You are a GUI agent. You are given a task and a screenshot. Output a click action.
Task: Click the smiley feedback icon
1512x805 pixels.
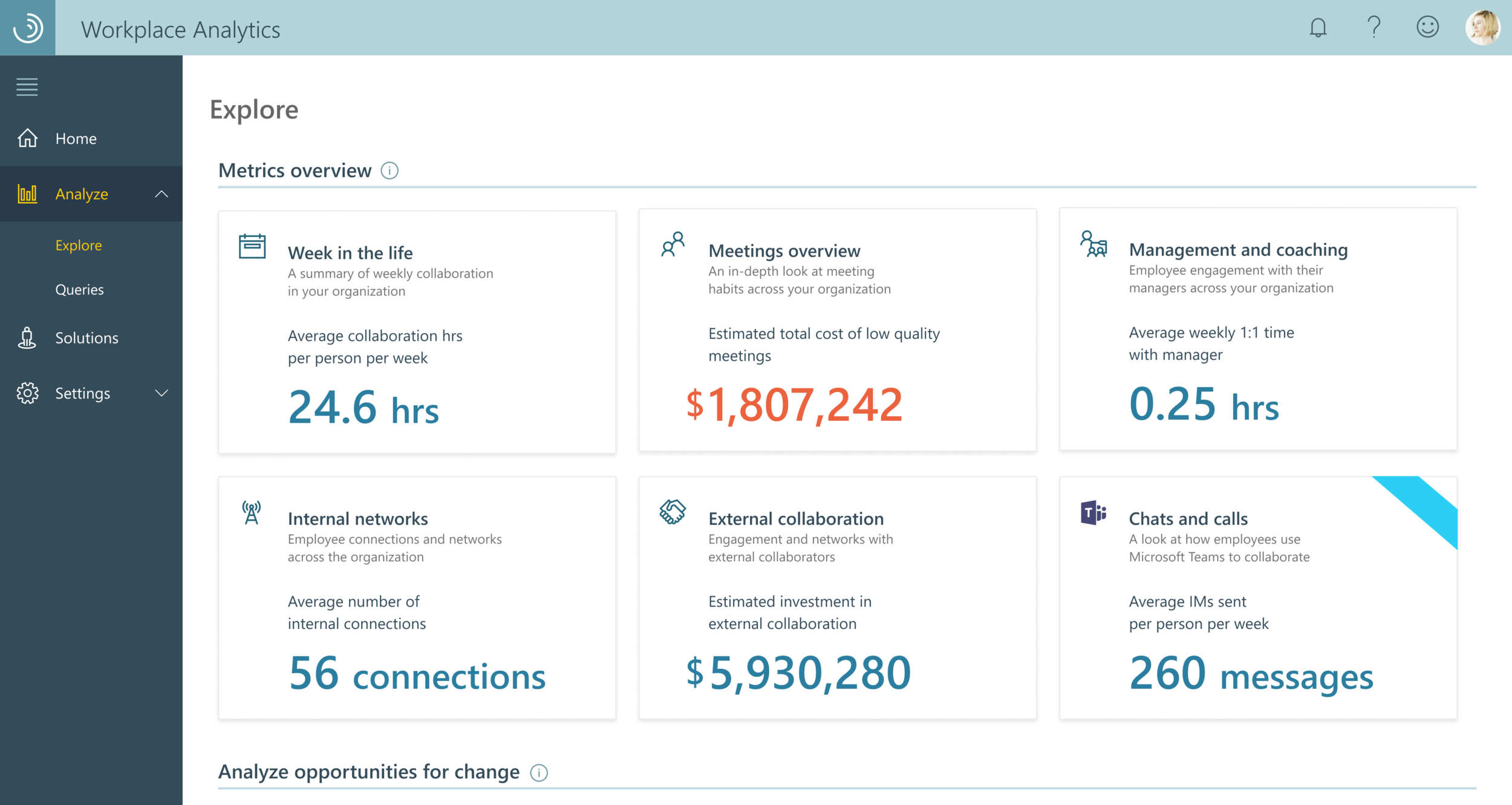click(x=1427, y=27)
